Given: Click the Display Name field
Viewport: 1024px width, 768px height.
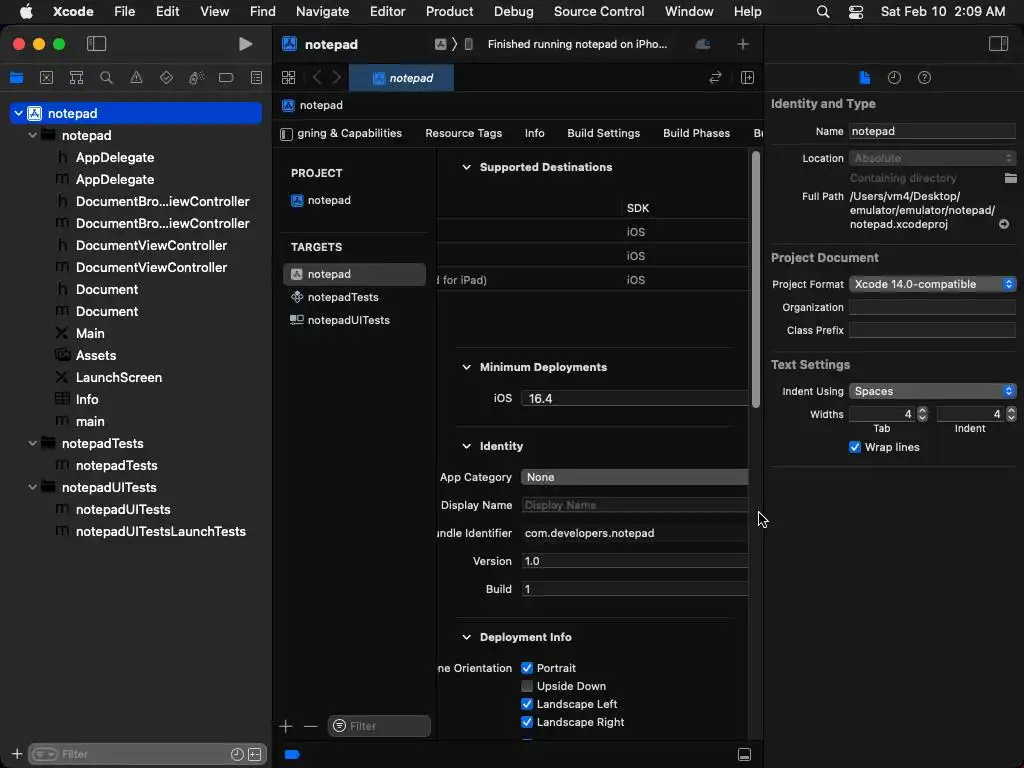Looking at the screenshot, I should pos(635,505).
